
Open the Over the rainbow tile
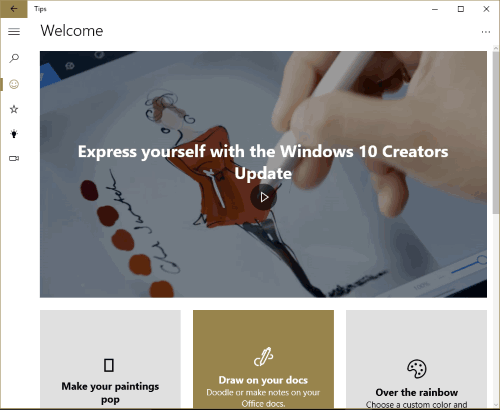[x=416, y=359]
